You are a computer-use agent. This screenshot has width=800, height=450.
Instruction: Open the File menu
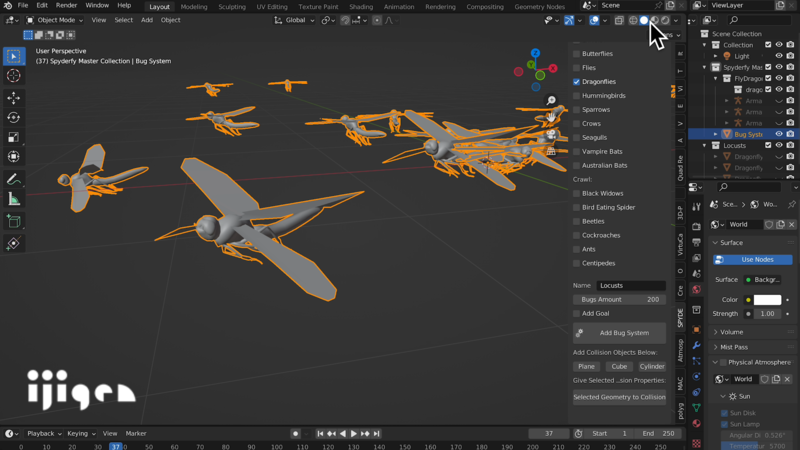tap(23, 6)
